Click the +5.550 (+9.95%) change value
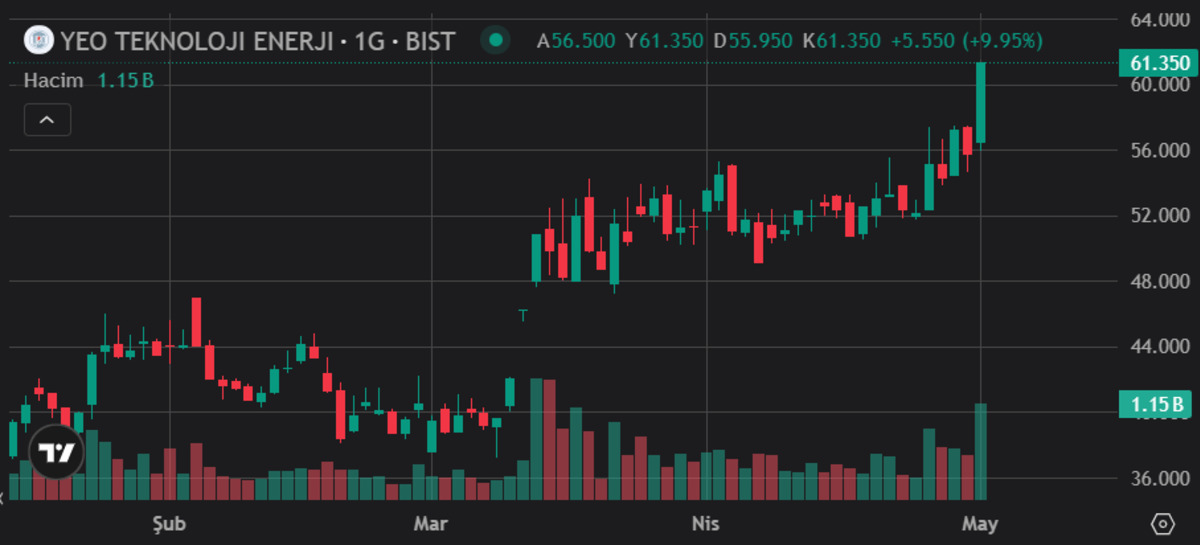Screen dimensions: 1200x545 coord(967,41)
